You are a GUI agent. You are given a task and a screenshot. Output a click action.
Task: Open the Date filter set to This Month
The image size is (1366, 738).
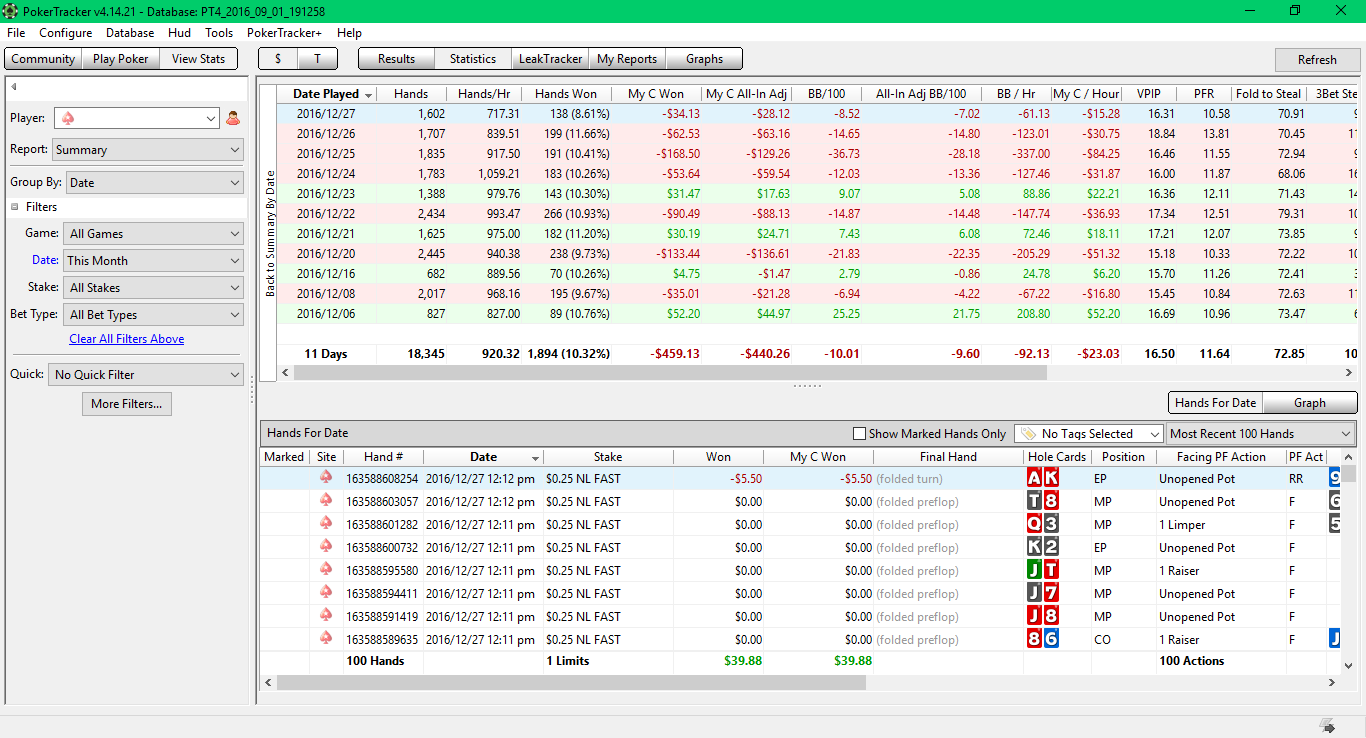pos(153,261)
